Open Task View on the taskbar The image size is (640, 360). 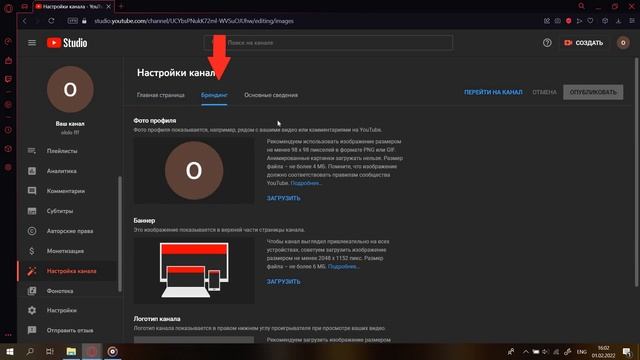point(50,351)
